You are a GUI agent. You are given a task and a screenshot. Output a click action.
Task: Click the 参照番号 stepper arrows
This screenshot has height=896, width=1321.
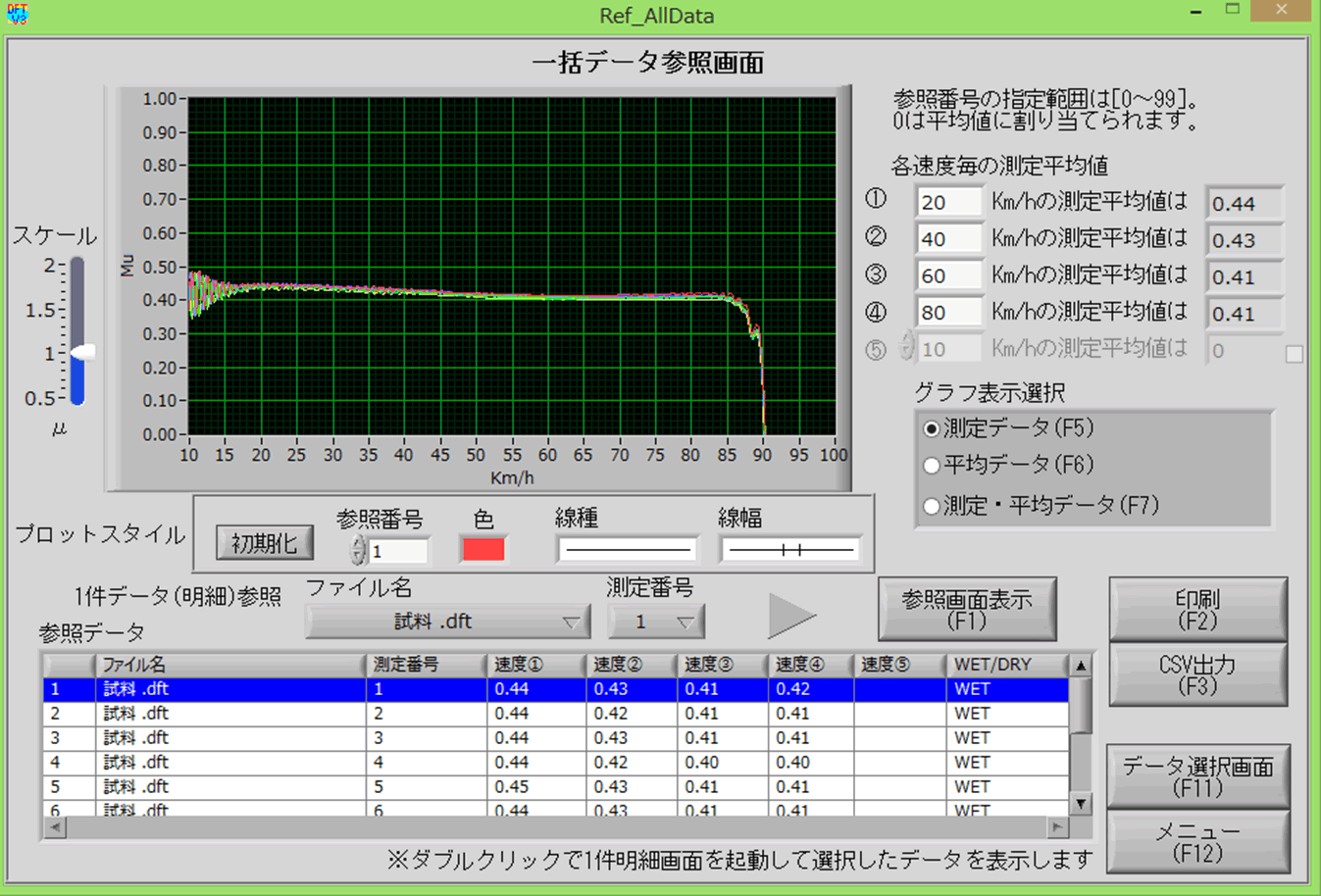(358, 550)
